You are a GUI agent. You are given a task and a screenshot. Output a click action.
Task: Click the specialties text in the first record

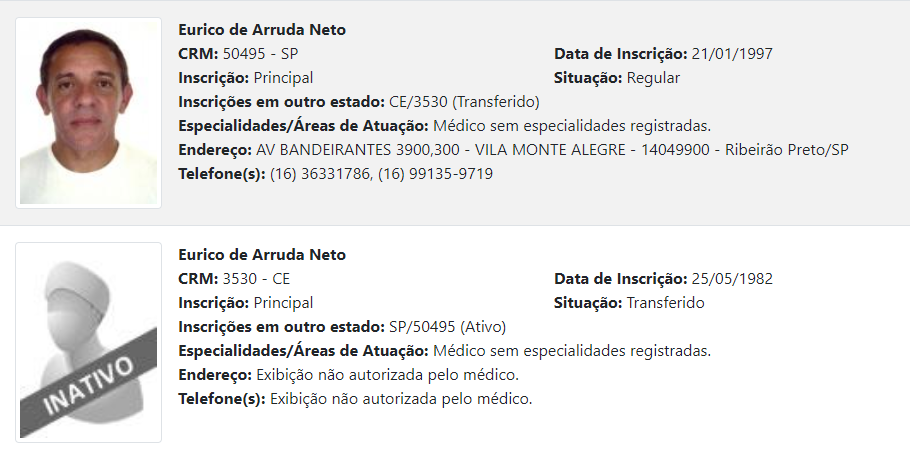pyautogui.click(x=572, y=126)
